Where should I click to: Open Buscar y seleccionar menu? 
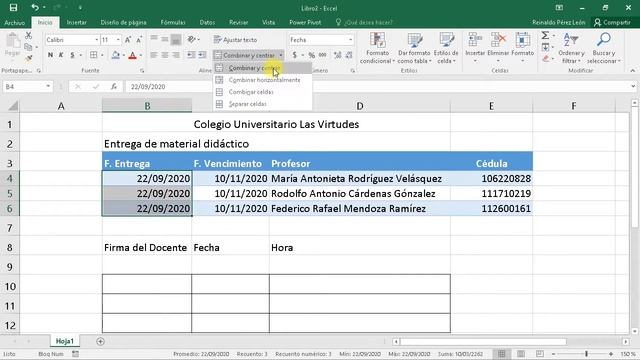(x=604, y=48)
